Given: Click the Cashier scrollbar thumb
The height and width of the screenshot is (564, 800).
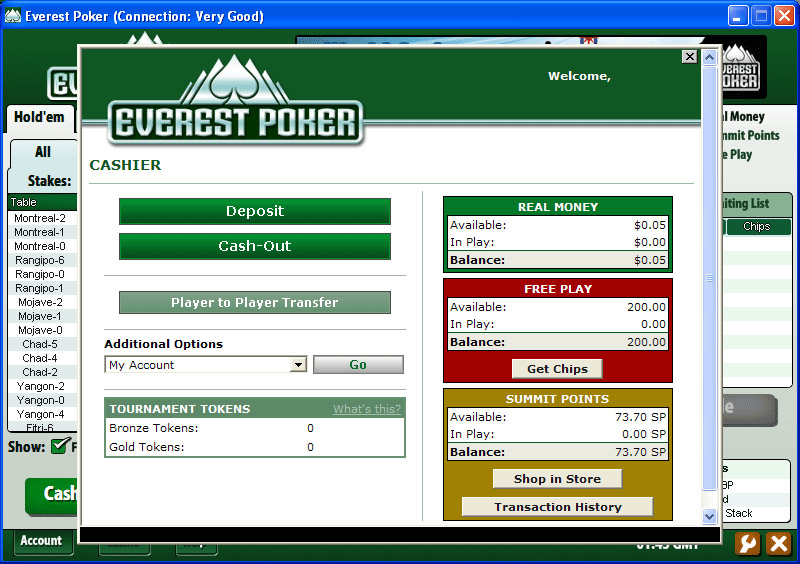Looking at the screenshot, I should [709, 278].
